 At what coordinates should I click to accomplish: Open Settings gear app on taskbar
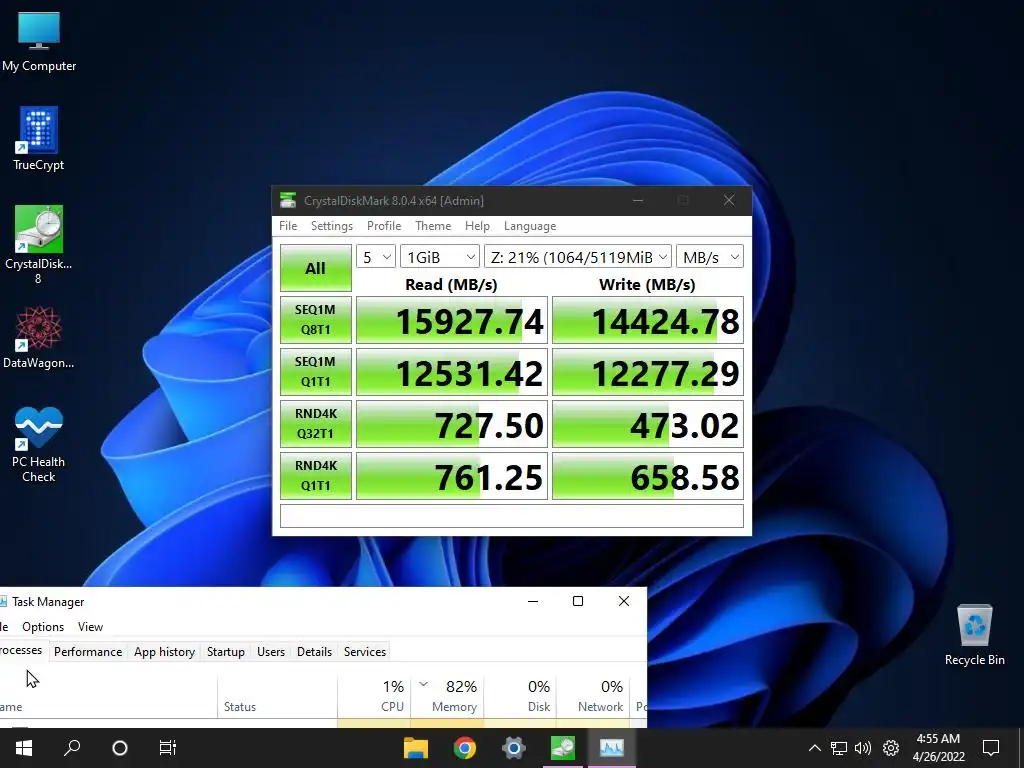pos(513,748)
